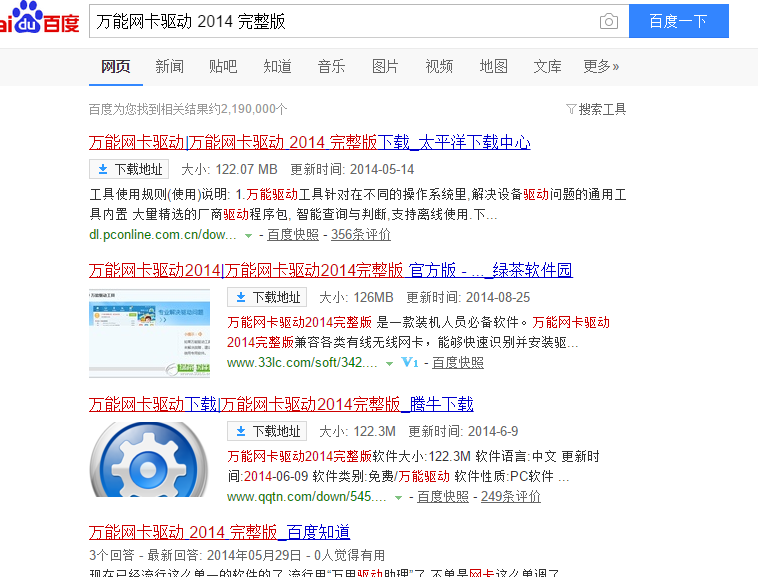Switch to the 网页 tab
Image resolution: width=758 pixels, height=577 pixels.
click(116, 66)
